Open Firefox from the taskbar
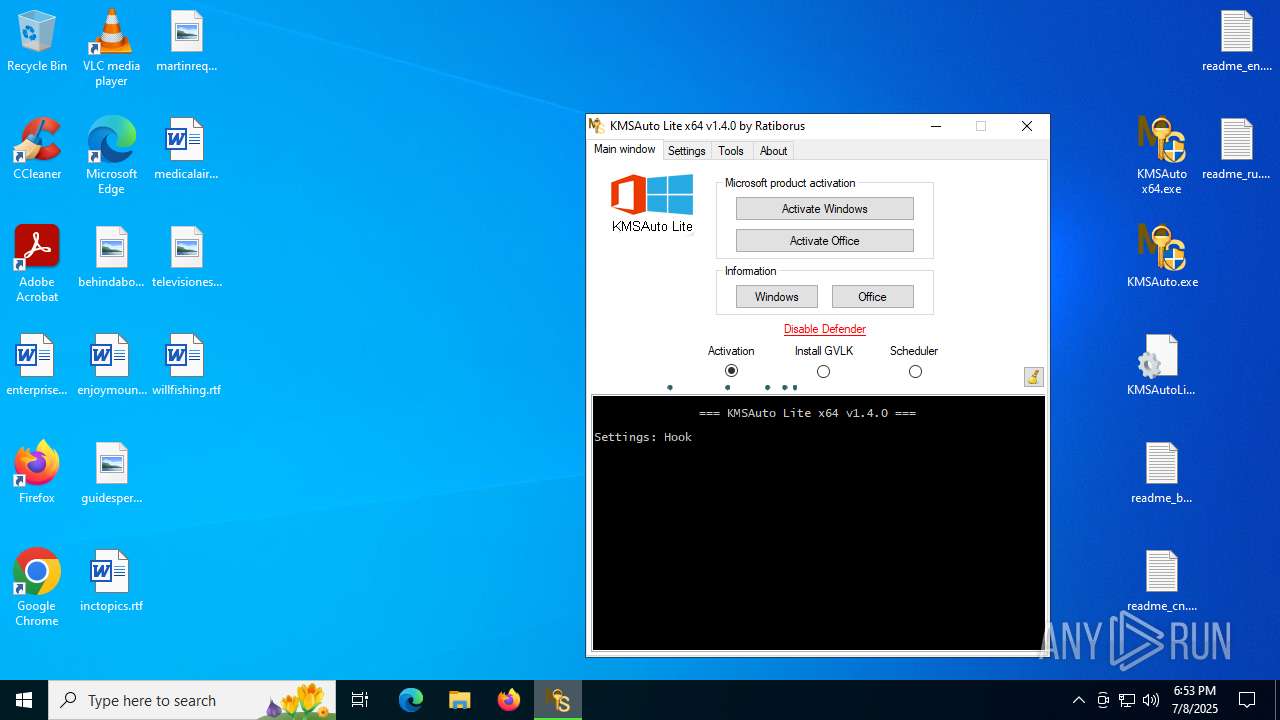Screen dimensions: 1280x720 tap(508, 700)
